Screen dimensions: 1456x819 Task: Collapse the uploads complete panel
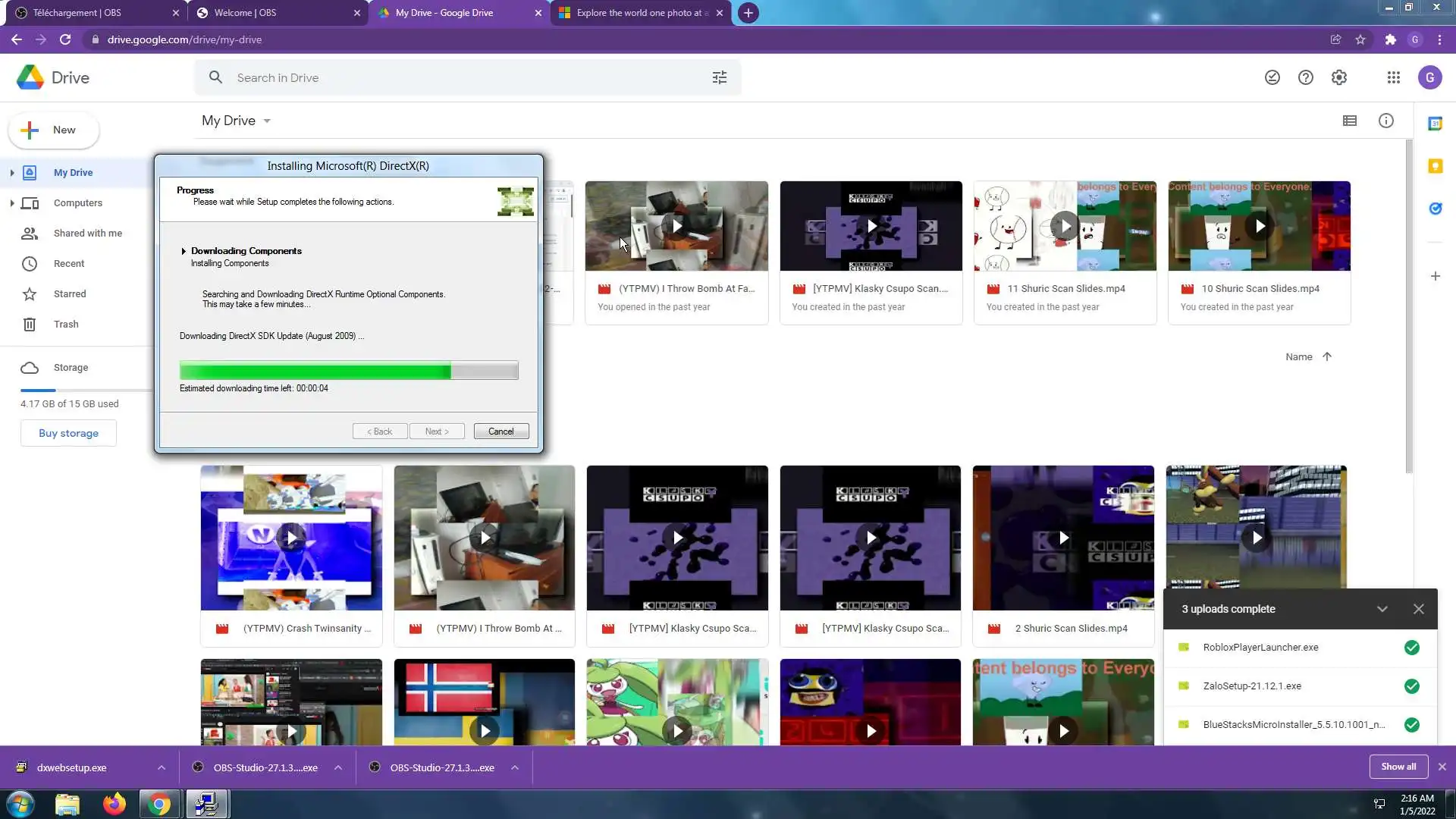pos(1382,609)
